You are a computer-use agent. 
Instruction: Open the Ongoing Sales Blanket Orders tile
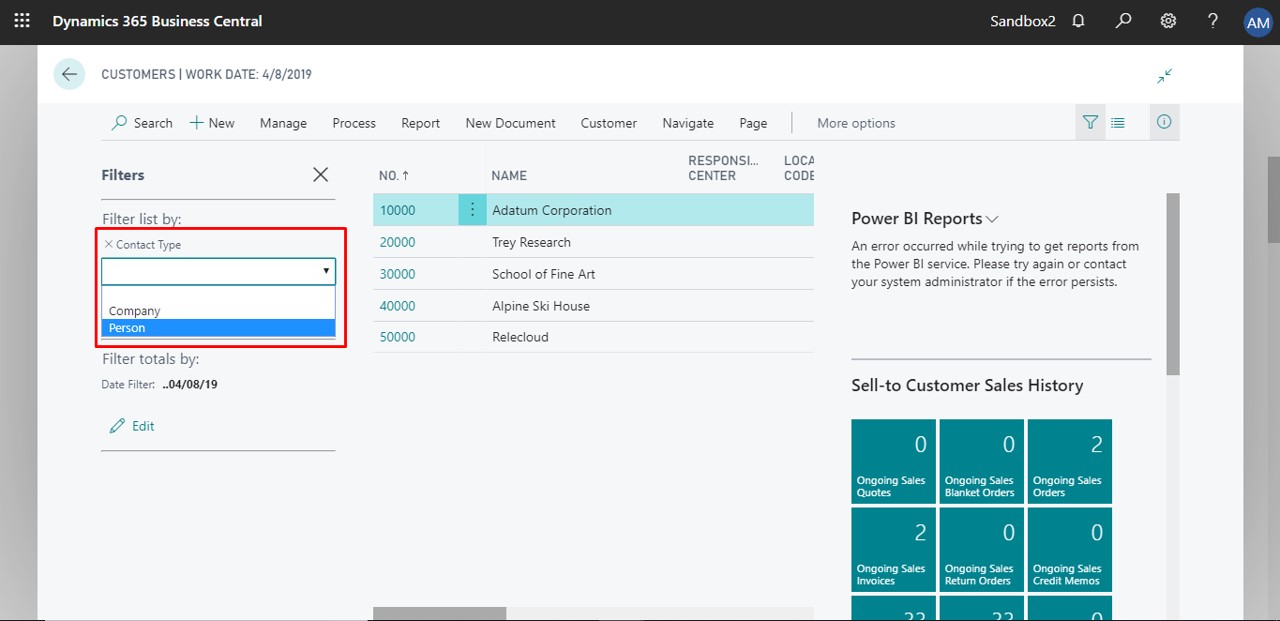[x=981, y=461]
